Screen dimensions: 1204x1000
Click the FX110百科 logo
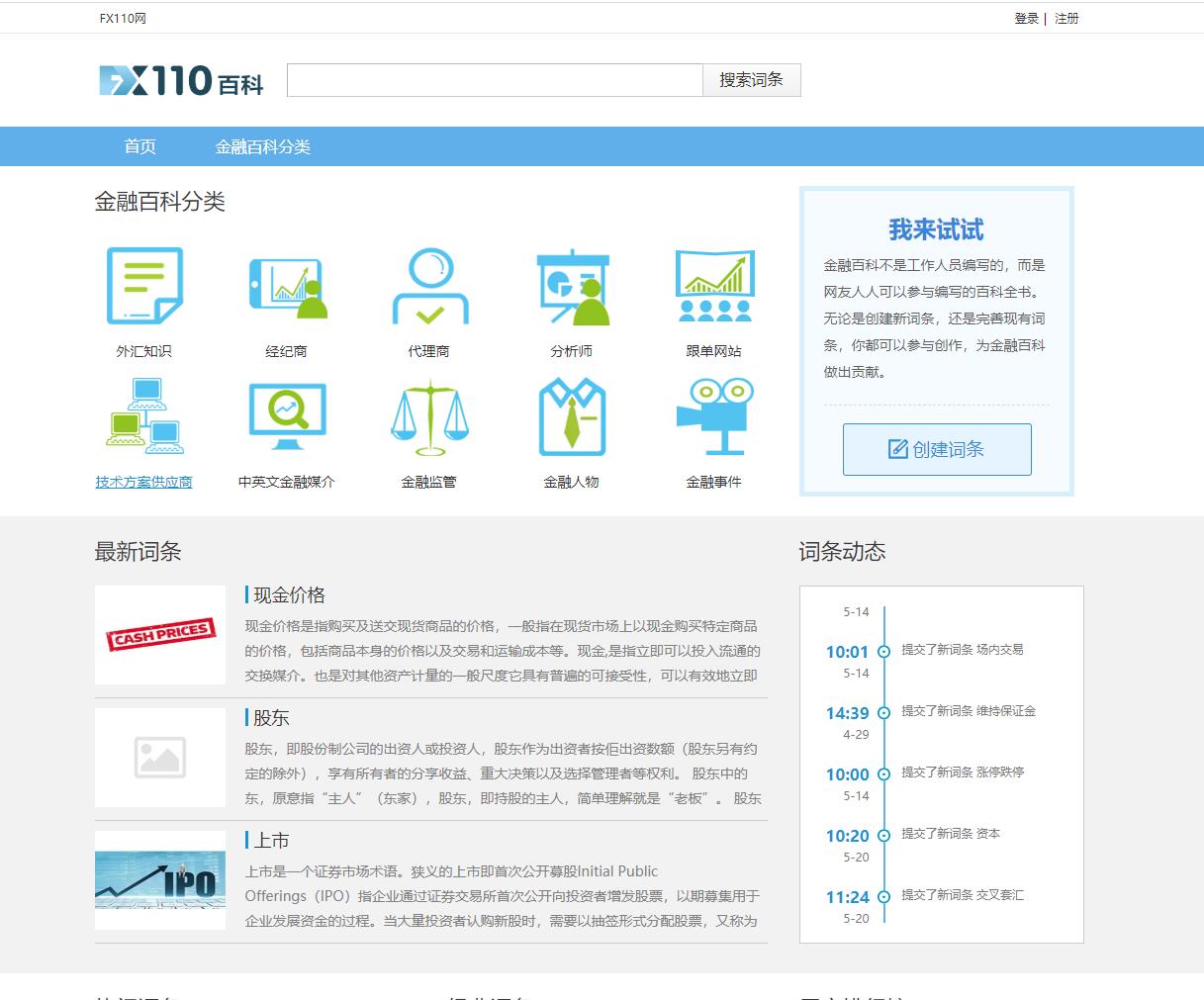pyautogui.click(x=181, y=81)
